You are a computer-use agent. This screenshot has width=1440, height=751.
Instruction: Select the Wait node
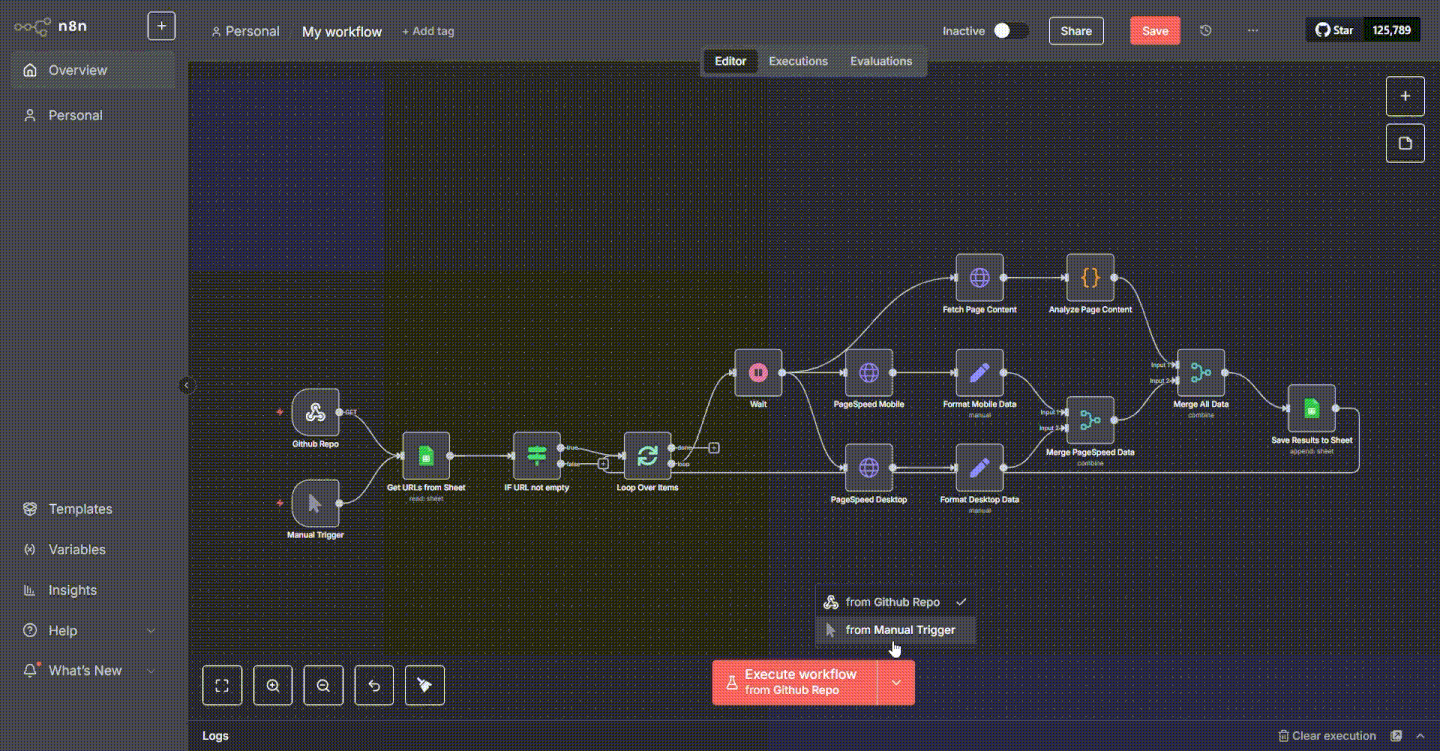click(758, 373)
